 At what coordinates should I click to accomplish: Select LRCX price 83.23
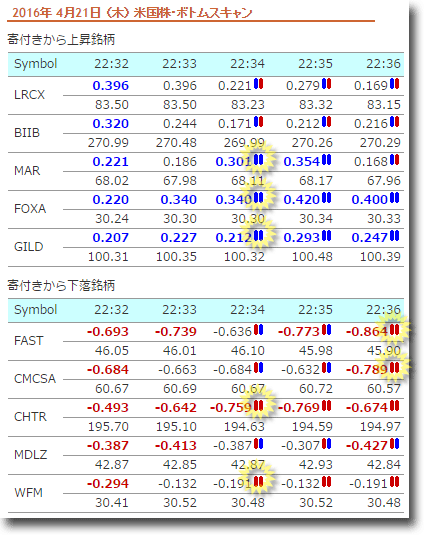pyautogui.click(x=248, y=104)
